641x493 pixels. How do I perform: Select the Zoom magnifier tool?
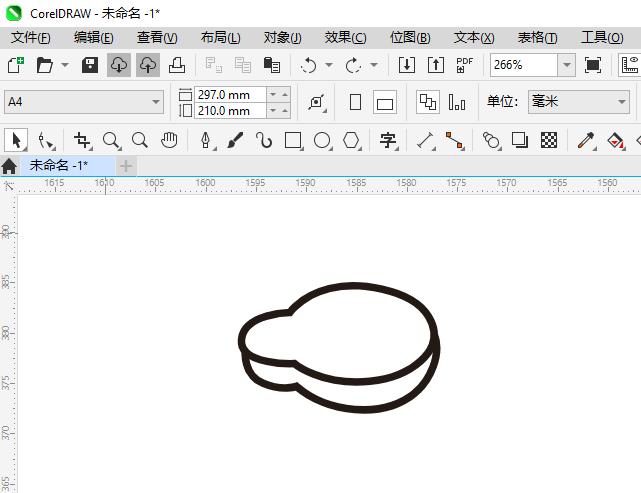pos(111,141)
